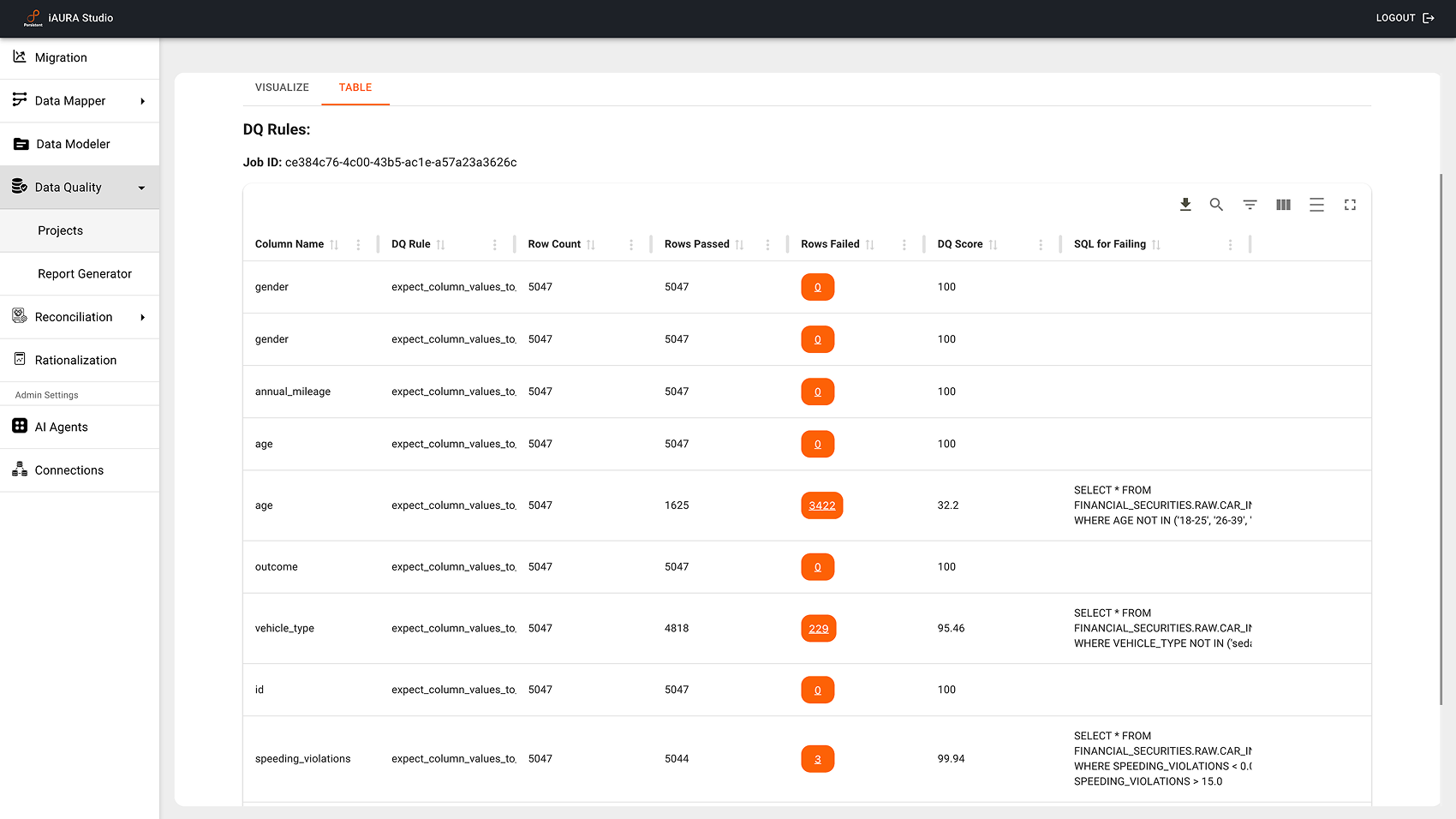Click the 3422 failed rows badge

tap(821, 505)
